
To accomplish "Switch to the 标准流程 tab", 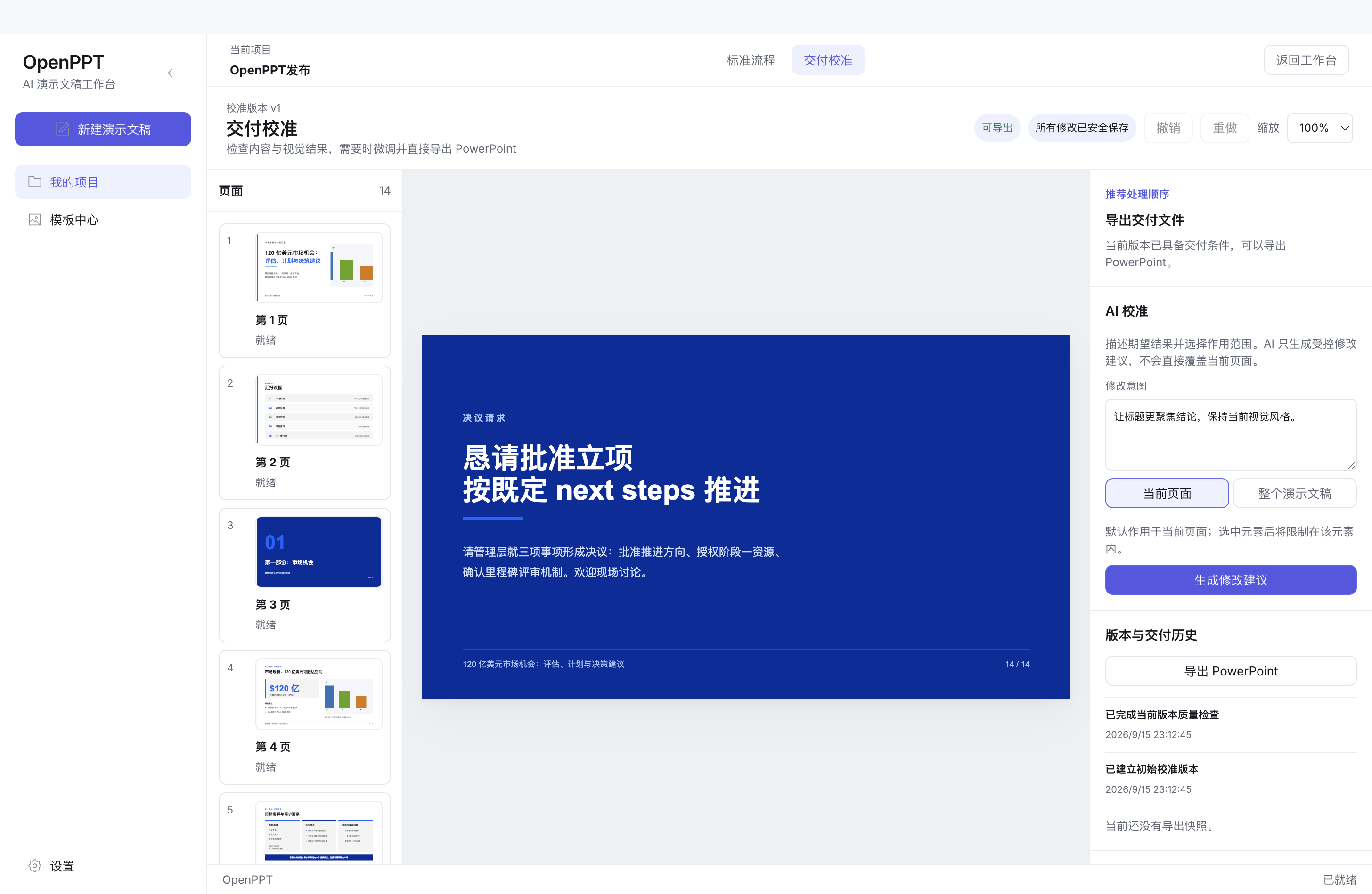I will (x=751, y=60).
